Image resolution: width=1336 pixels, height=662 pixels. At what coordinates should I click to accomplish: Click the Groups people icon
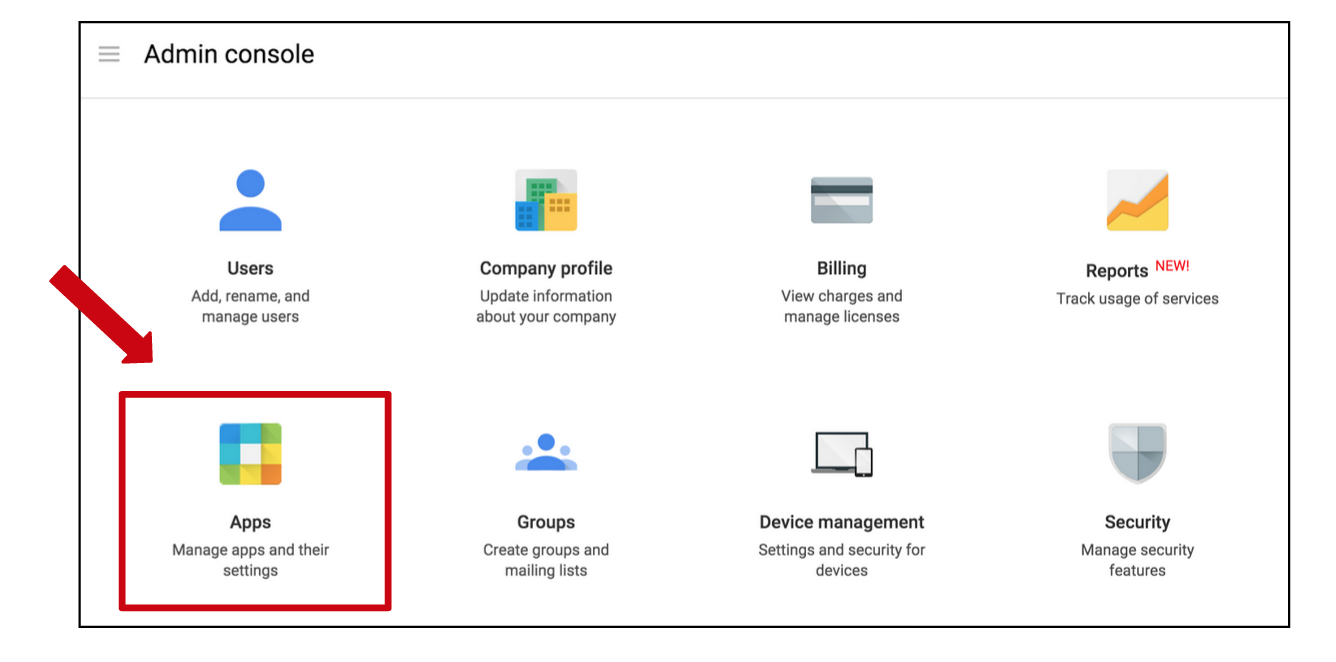(x=546, y=453)
